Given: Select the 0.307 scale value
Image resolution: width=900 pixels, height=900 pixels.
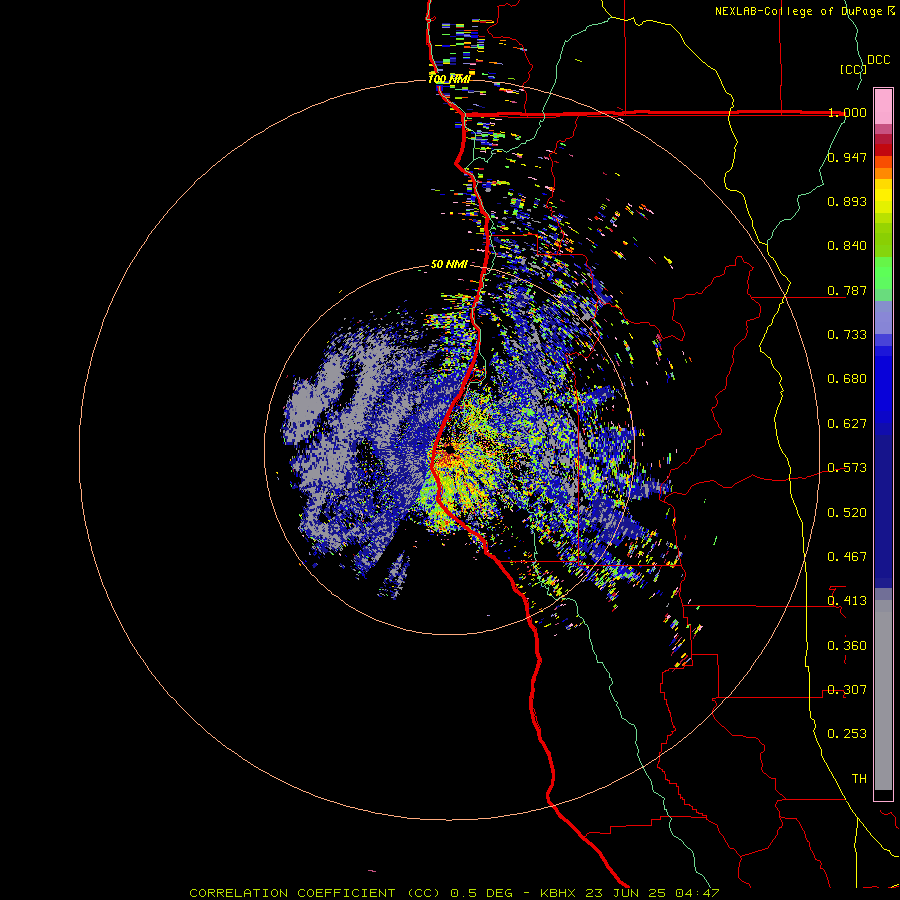Looking at the screenshot, I should 847,690.
